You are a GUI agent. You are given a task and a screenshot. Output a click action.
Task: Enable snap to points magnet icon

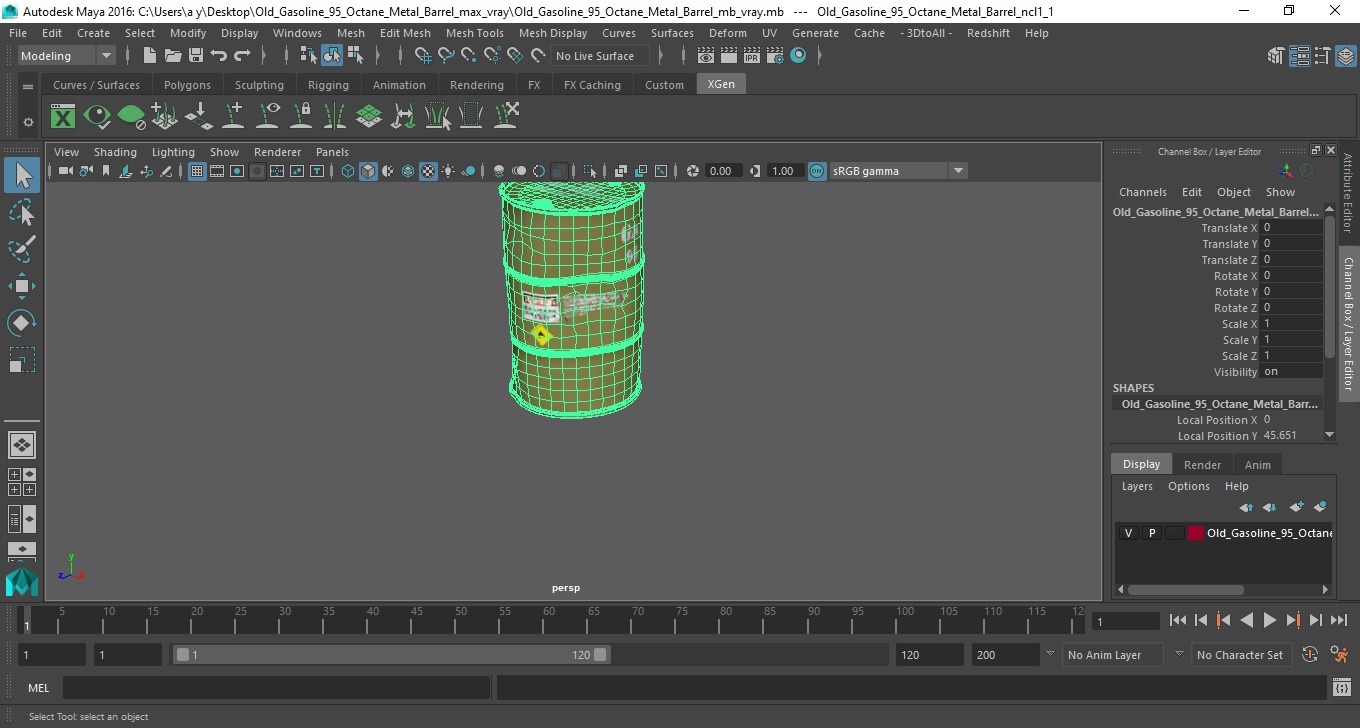pos(469,56)
